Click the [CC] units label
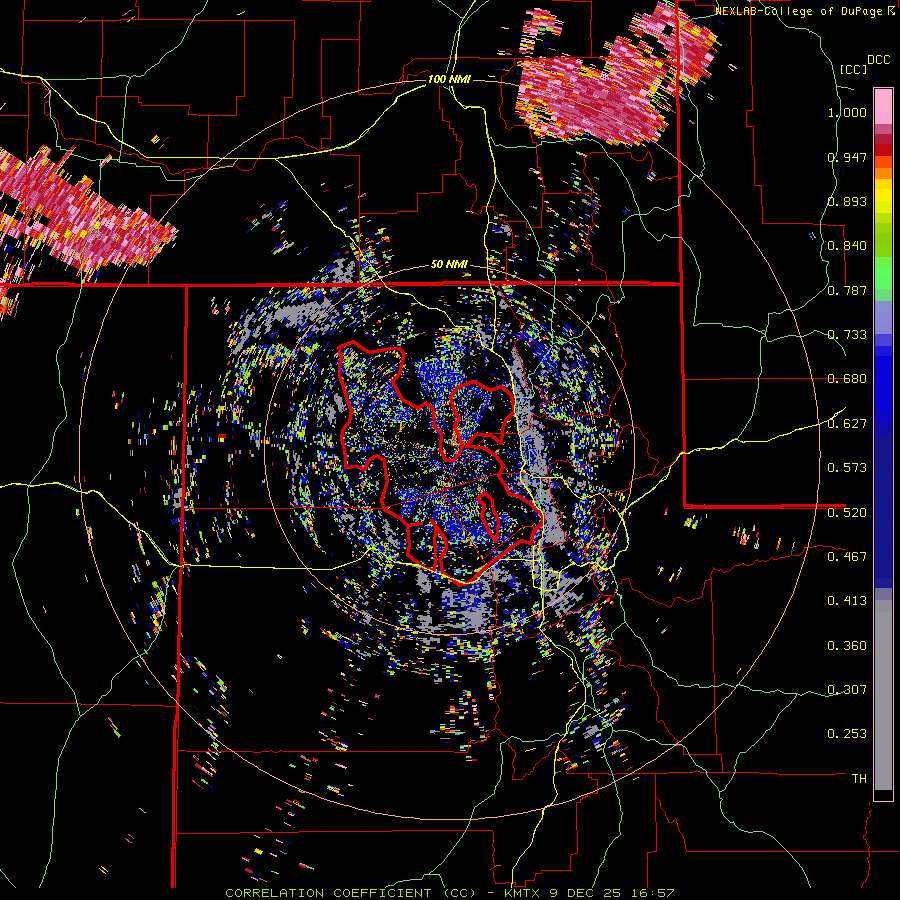900x900 pixels. coord(853,69)
